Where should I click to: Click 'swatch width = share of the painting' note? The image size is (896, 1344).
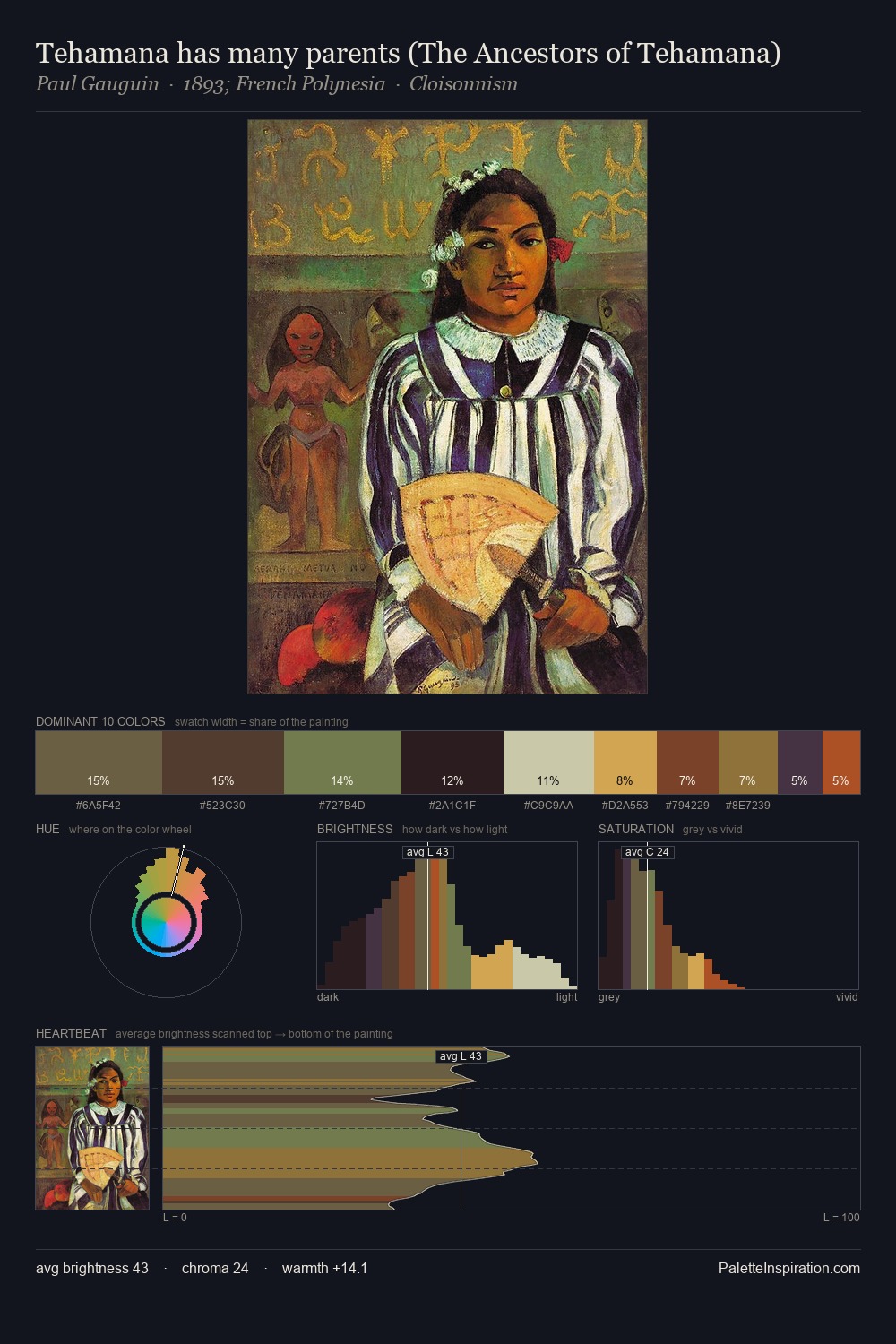click(262, 722)
